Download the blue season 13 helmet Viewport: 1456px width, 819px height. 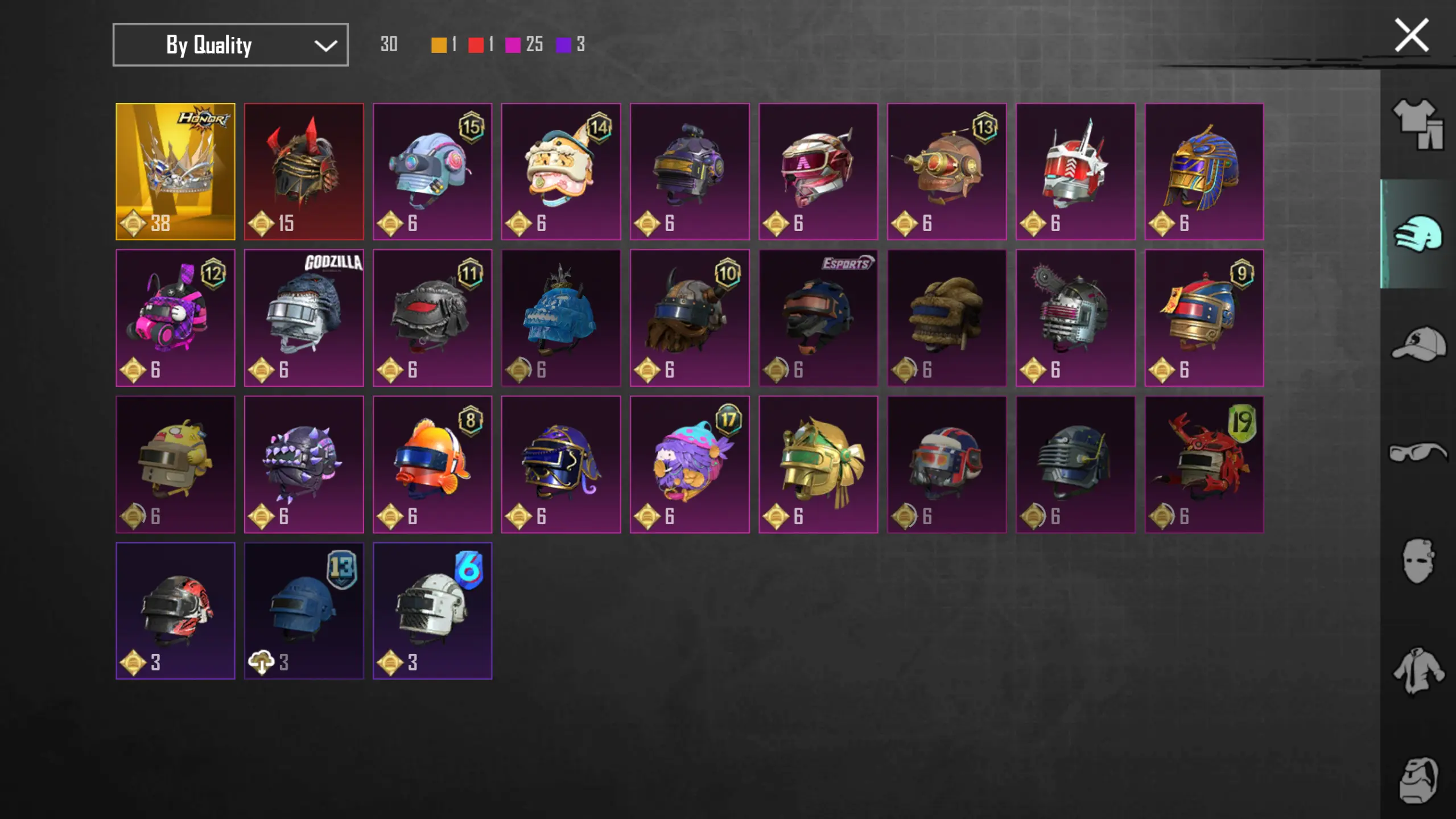pos(304,611)
